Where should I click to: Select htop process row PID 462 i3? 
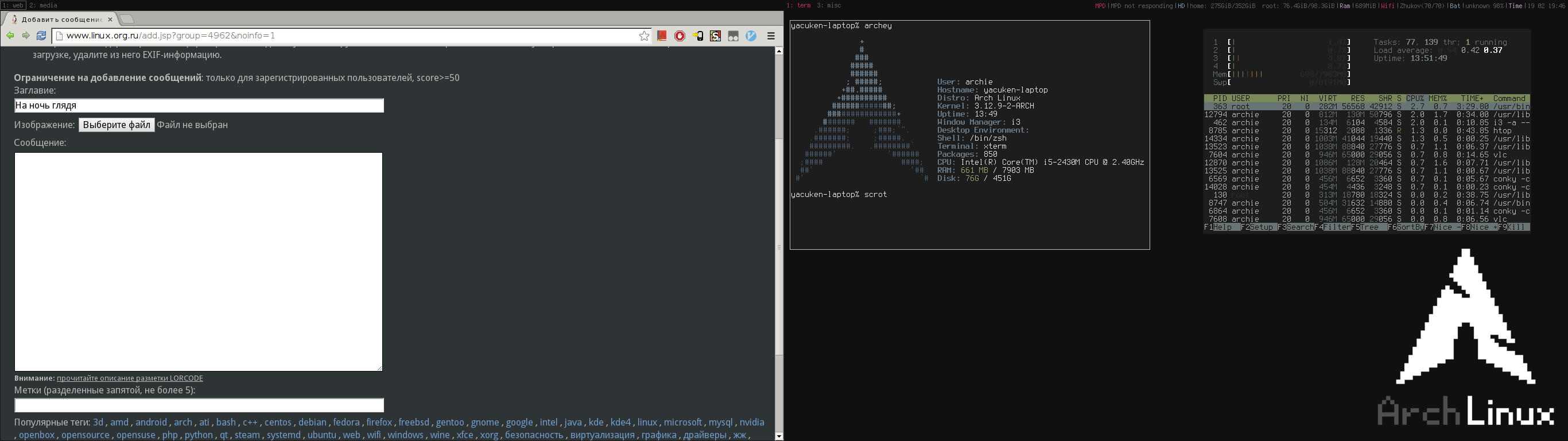1367,122
